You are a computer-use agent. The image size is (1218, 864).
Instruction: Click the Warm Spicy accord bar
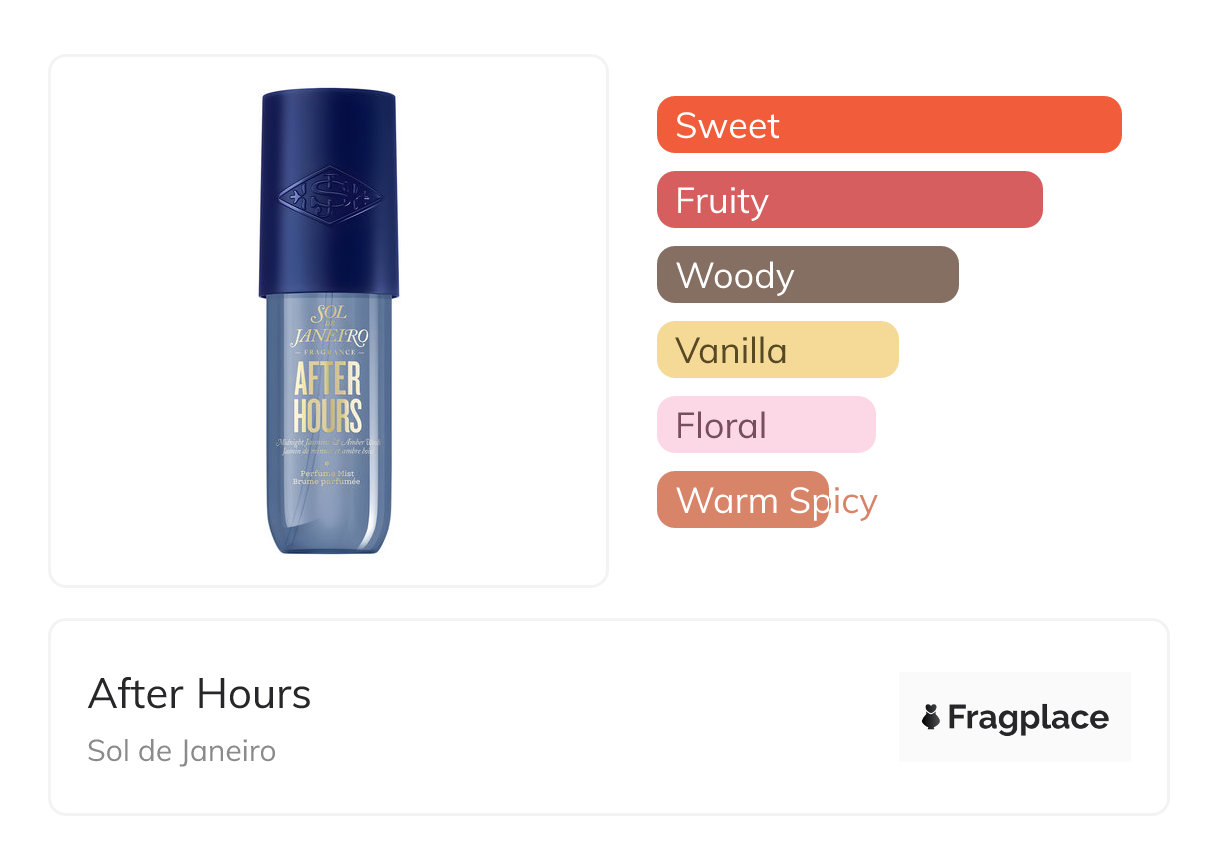[x=742, y=500]
